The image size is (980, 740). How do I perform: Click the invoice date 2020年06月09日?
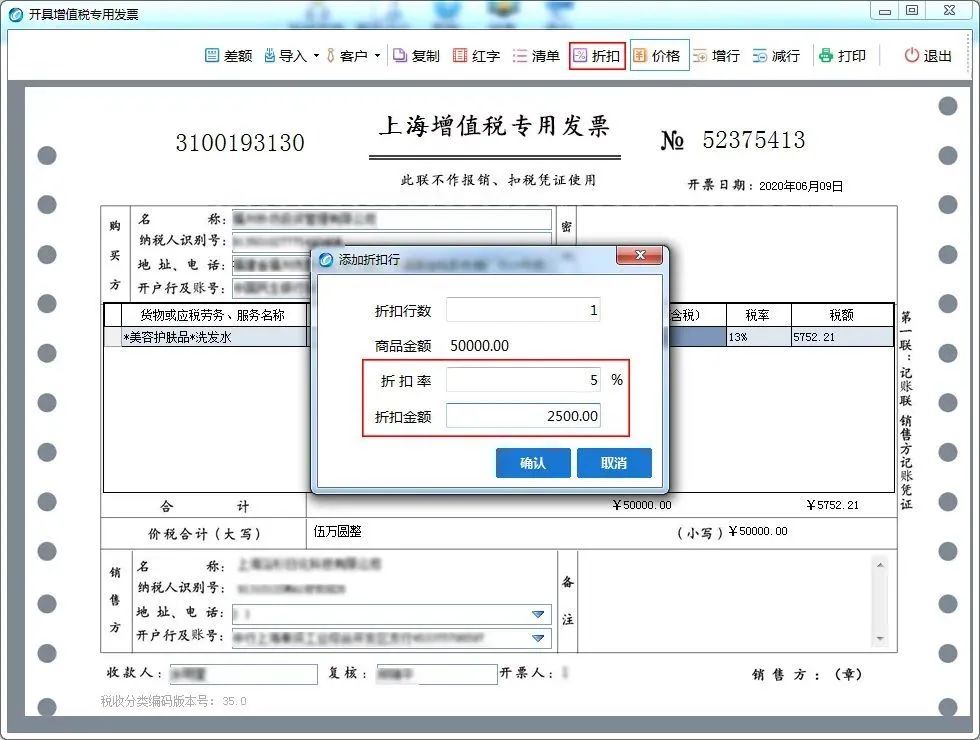(x=801, y=186)
